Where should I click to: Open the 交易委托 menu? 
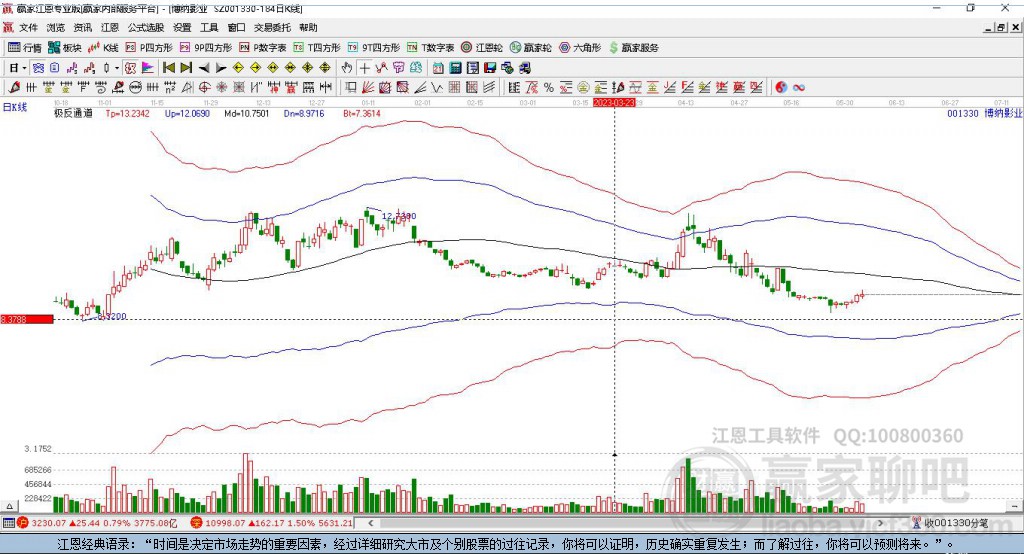click(272, 27)
